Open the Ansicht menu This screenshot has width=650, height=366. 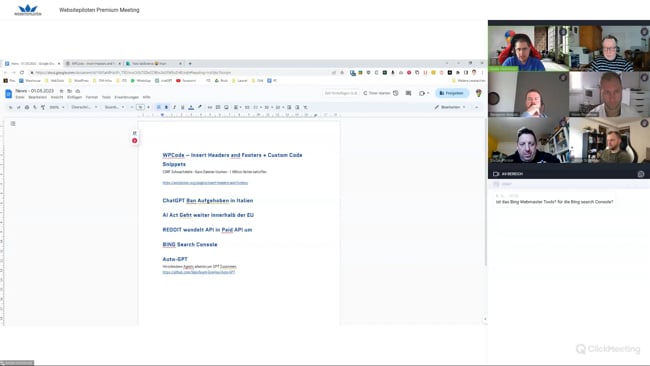point(57,97)
